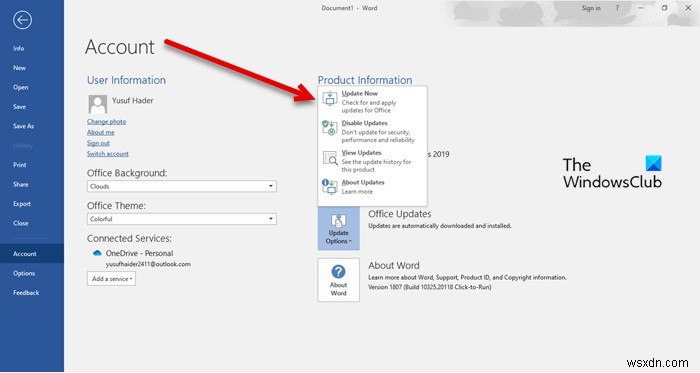This screenshot has height=373, width=700.
Task: Choose About Updates menu entry
Action: tap(372, 187)
